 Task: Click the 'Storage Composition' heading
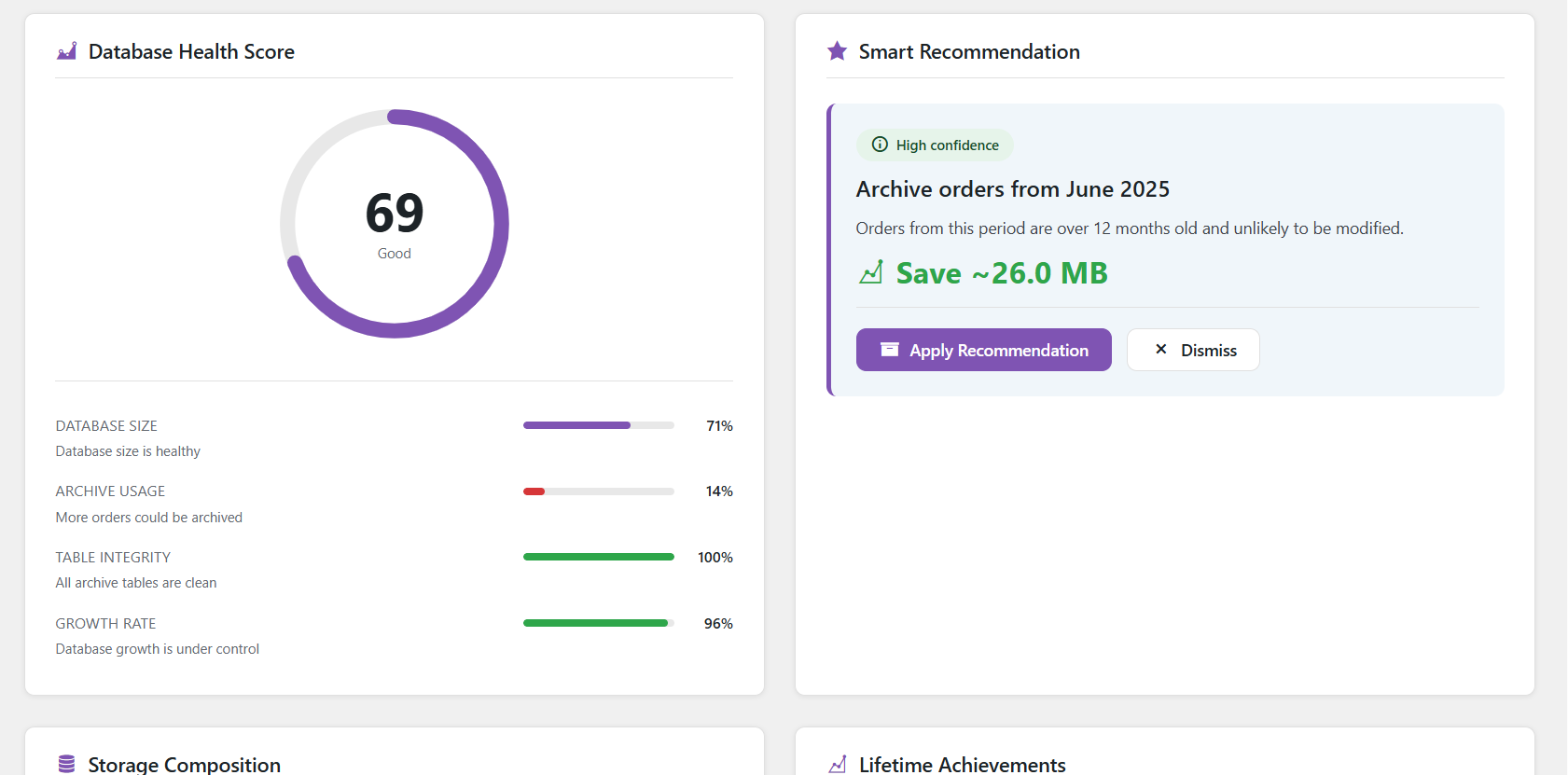[x=185, y=765]
